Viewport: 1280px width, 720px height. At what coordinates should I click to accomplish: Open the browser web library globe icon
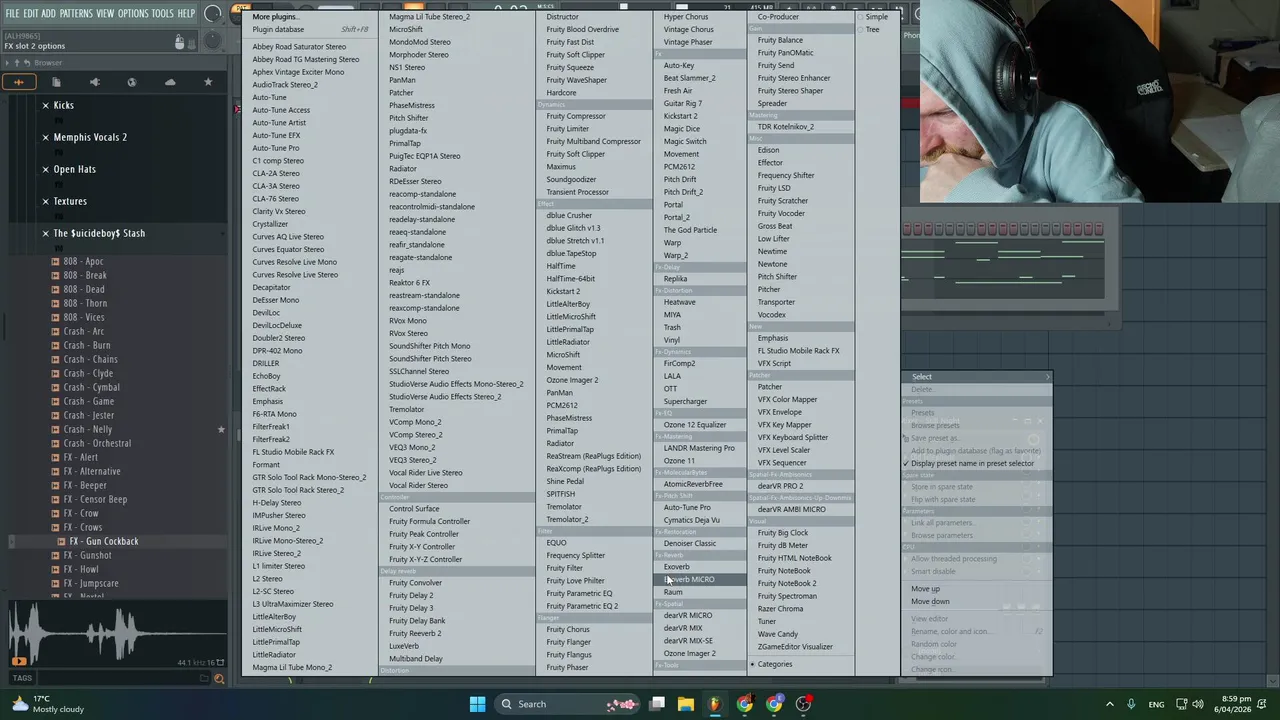(132, 82)
